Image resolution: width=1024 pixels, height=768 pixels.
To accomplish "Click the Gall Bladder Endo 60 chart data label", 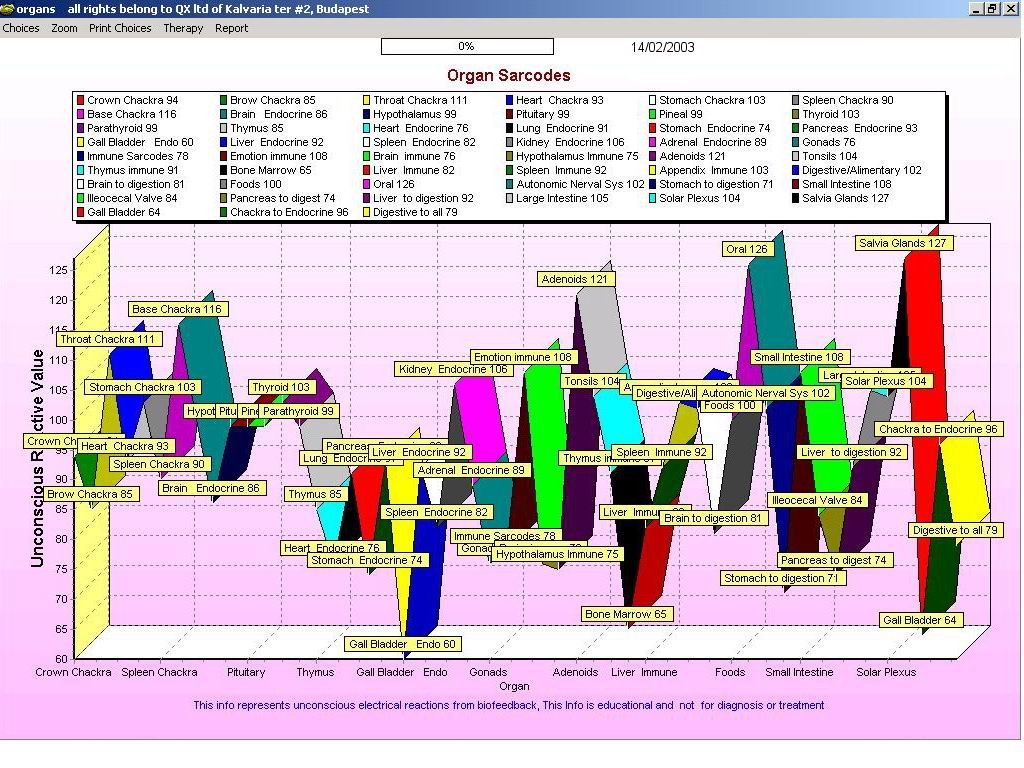I will (402, 644).
